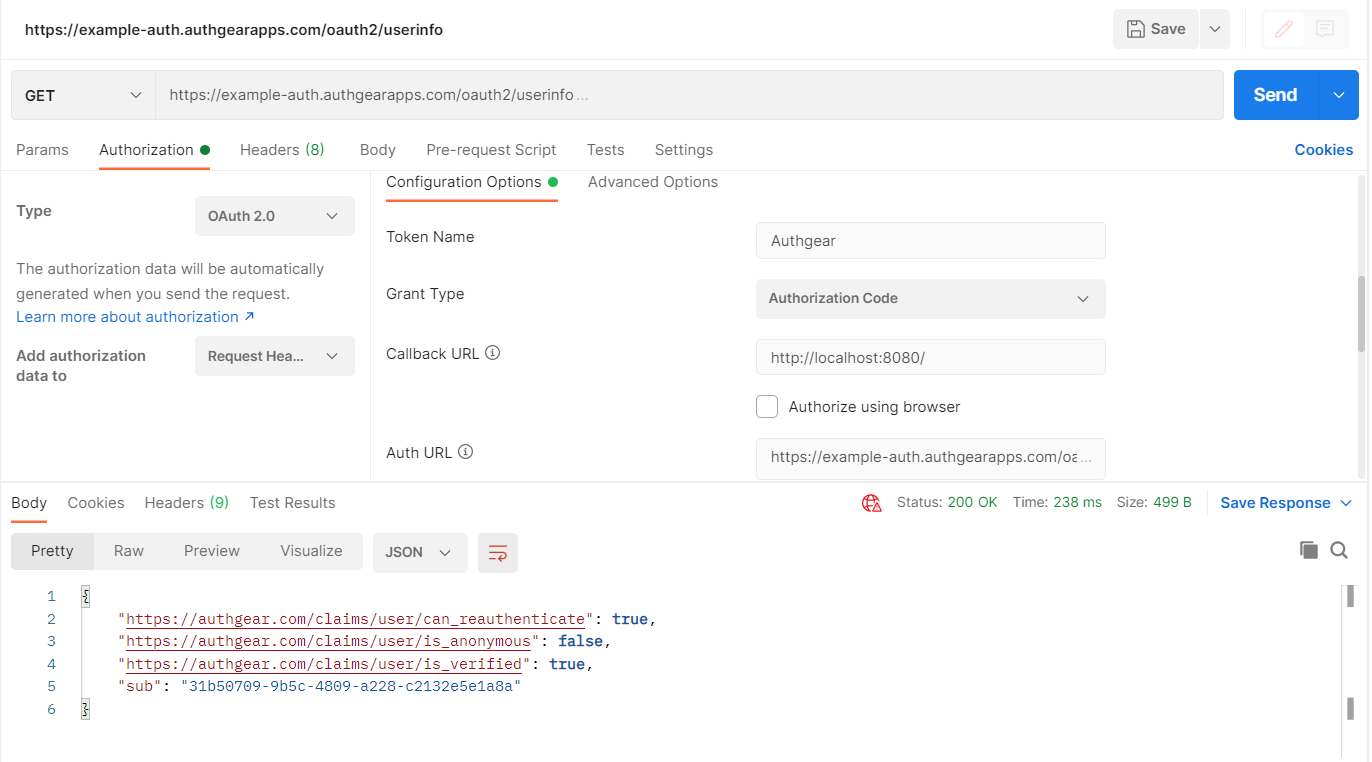
Task: Select the Pretty view button
Action: pyautogui.click(x=52, y=551)
